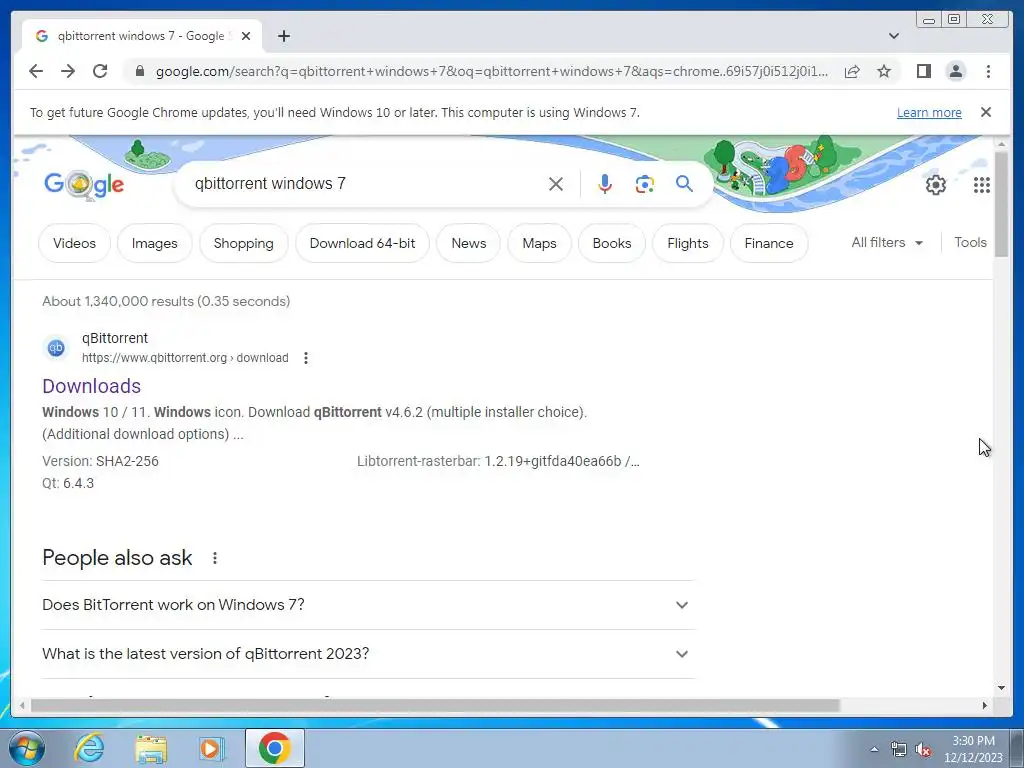Open the All filters dropdown
The height and width of the screenshot is (768, 1024).
(887, 242)
